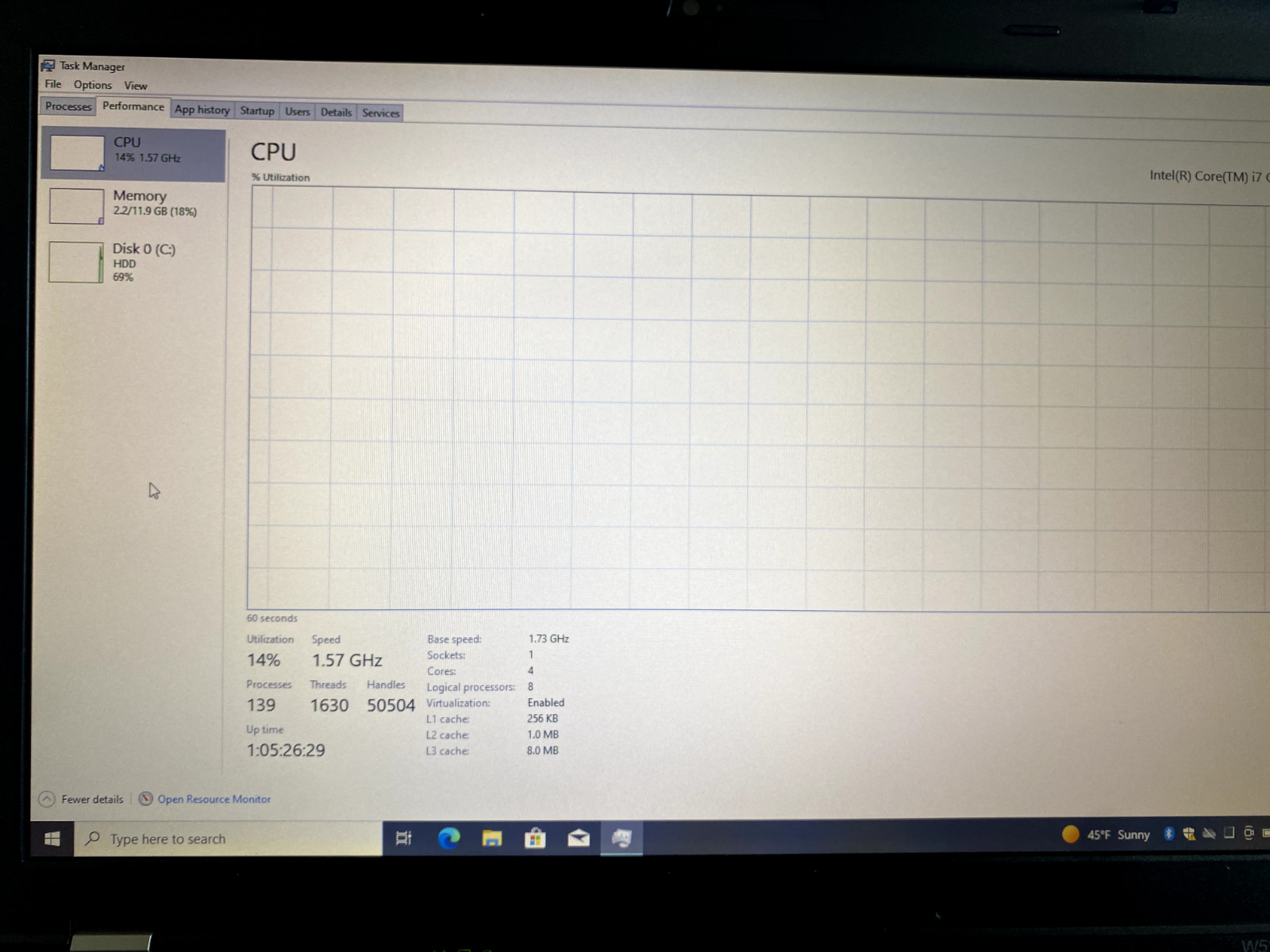Switch to the Processes tab

pyautogui.click(x=68, y=106)
